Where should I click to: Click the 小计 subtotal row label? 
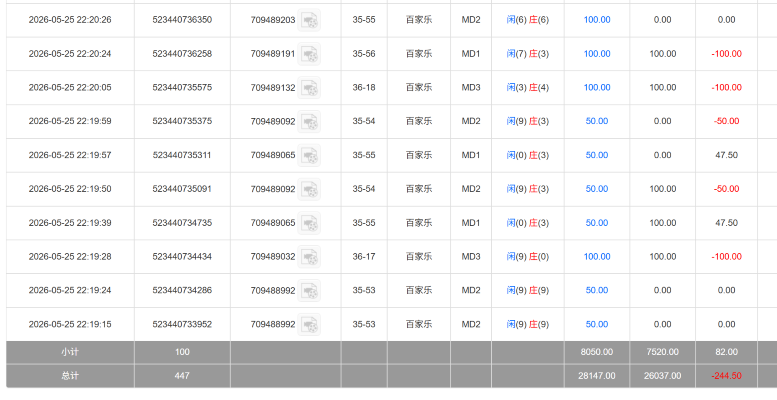click(70, 352)
